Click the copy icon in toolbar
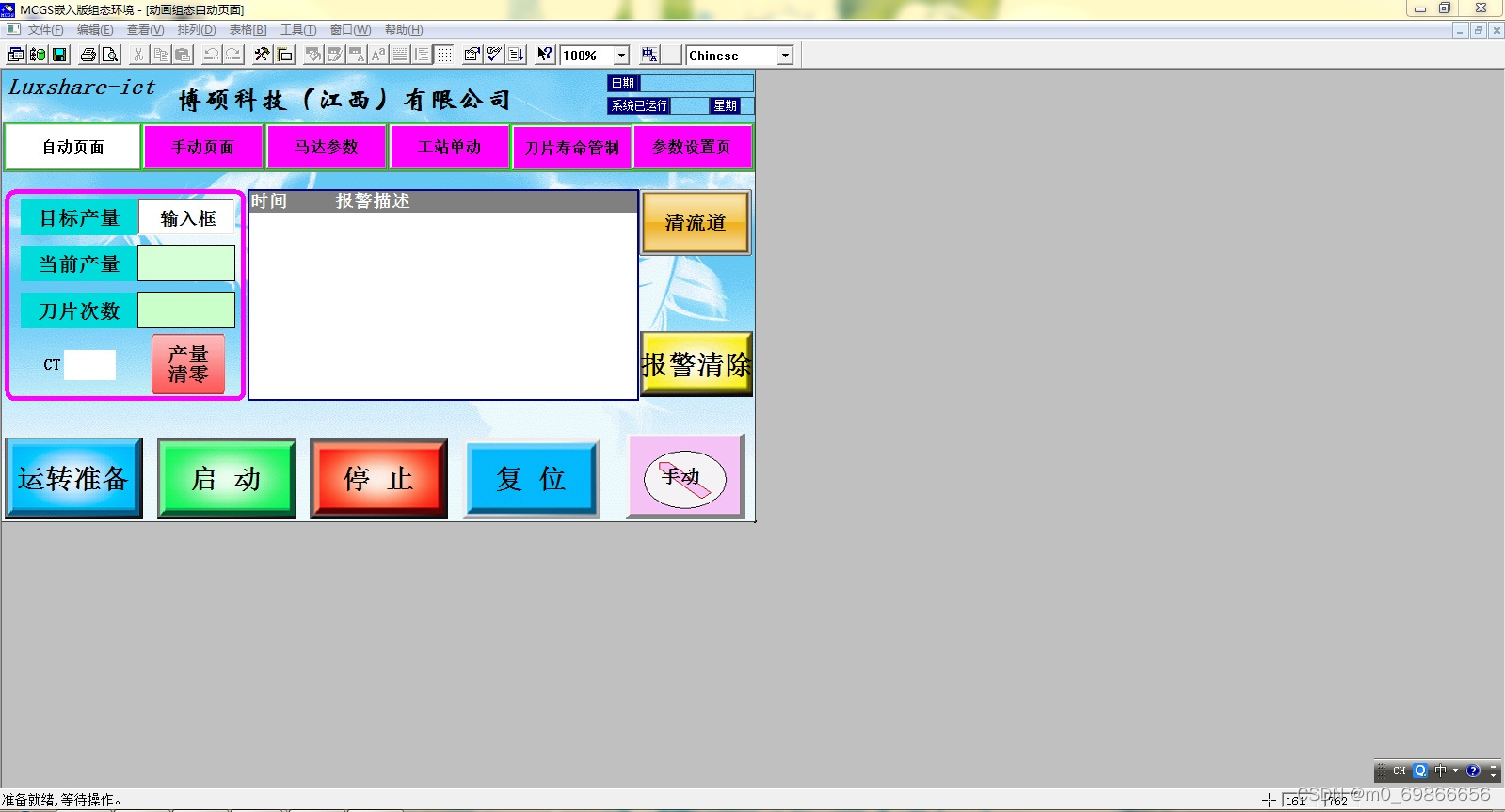The image size is (1505, 812). pos(161,55)
